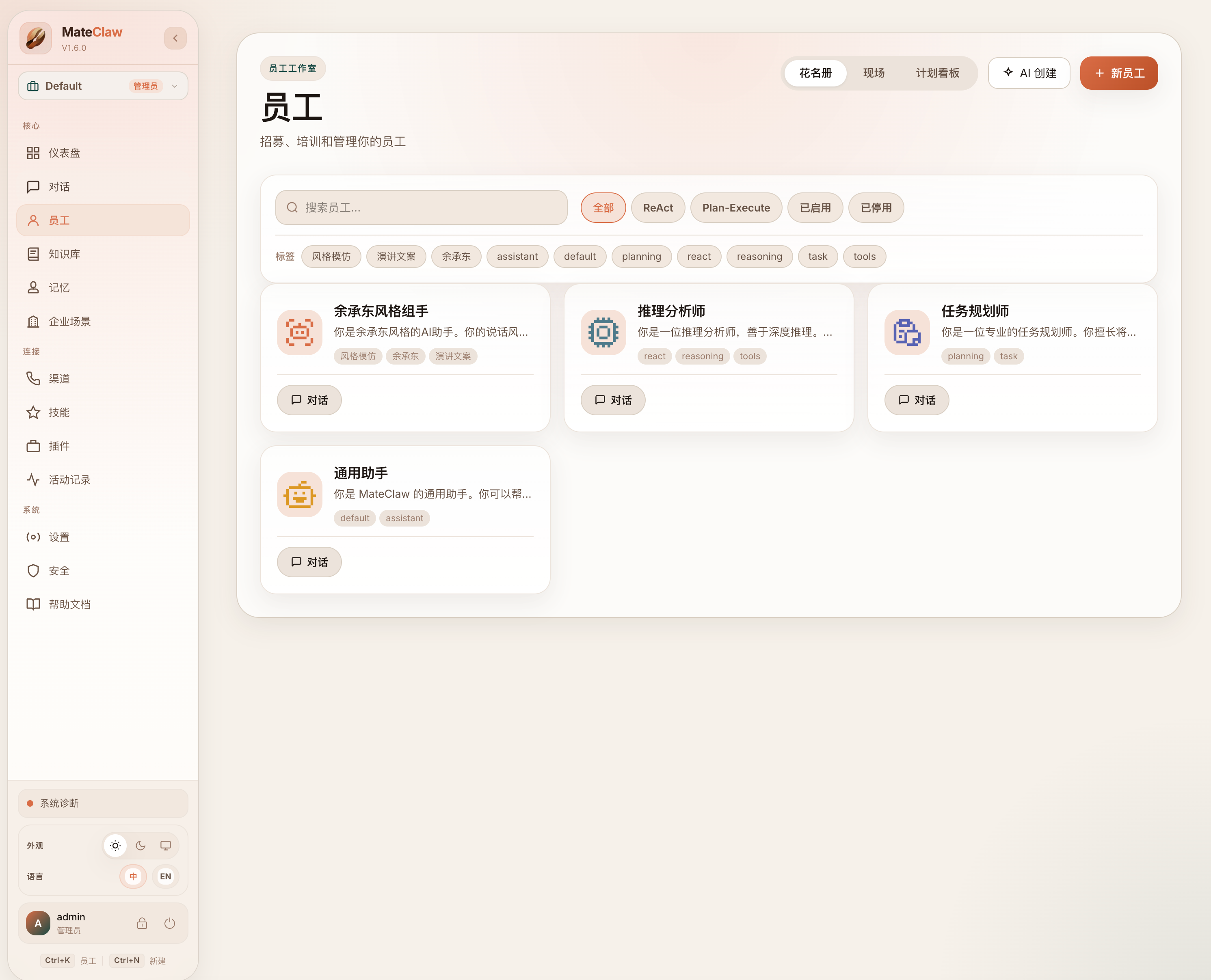The height and width of the screenshot is (980, 1211).
Task: Go to 对话 in the sidebar
Action: coord(103,187)
